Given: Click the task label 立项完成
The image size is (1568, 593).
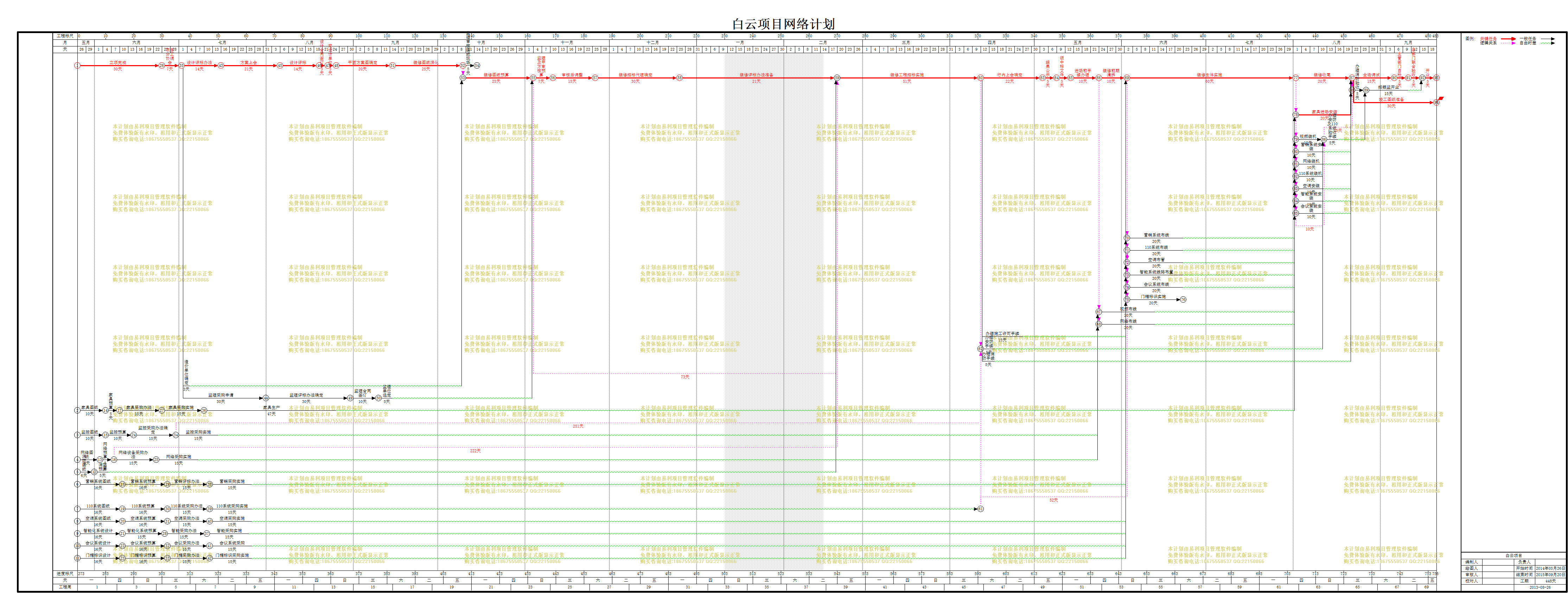Looking at the screenshot, I should [117, 63].
